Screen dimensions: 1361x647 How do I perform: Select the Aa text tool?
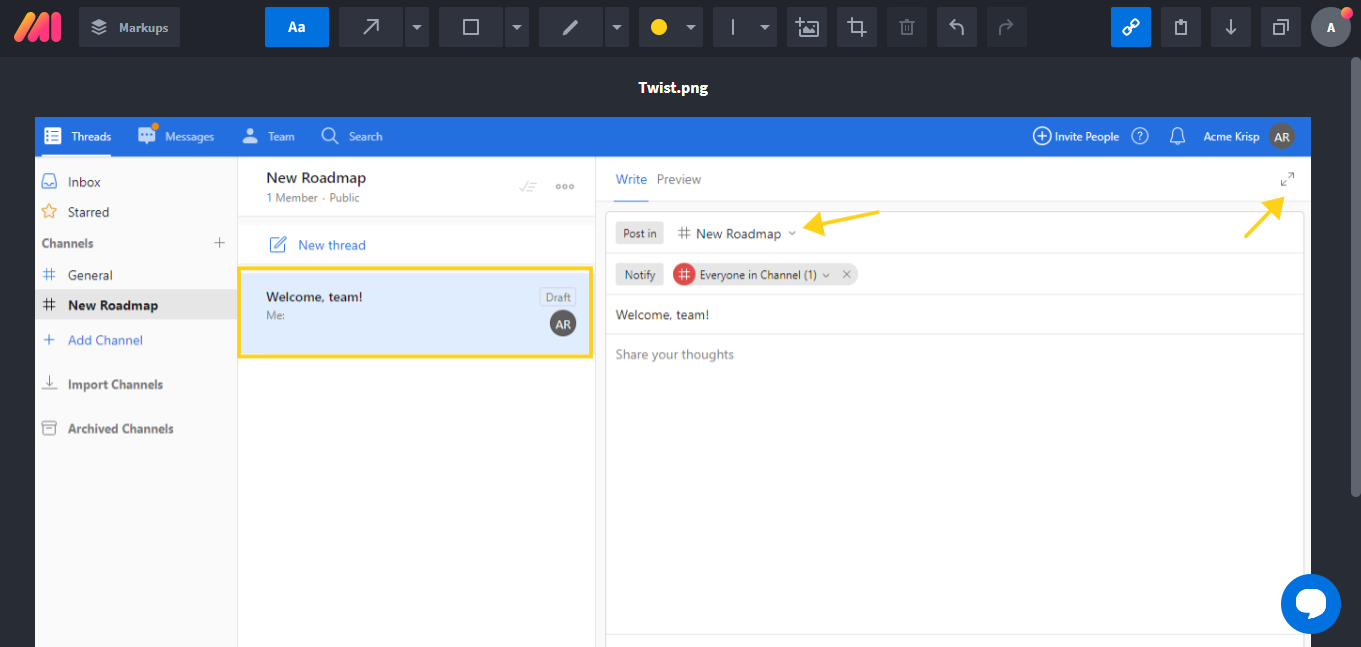click(x=297, y=27)
